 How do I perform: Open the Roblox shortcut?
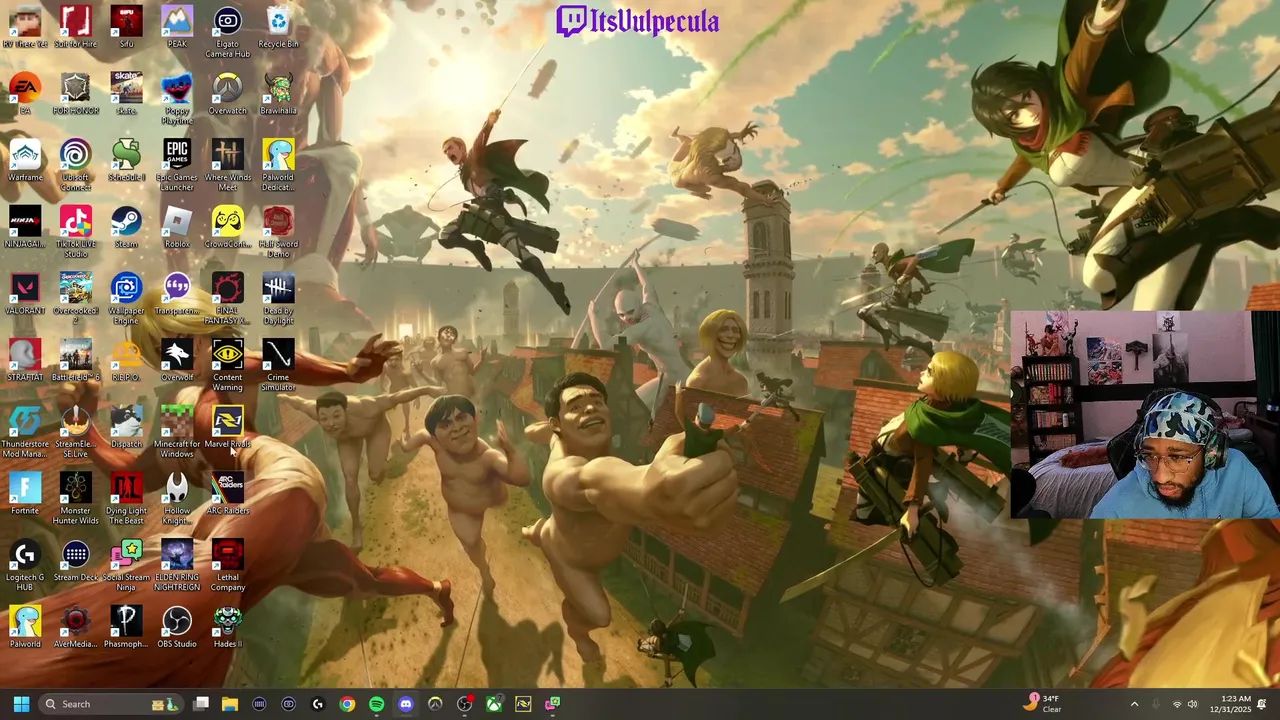177,227
